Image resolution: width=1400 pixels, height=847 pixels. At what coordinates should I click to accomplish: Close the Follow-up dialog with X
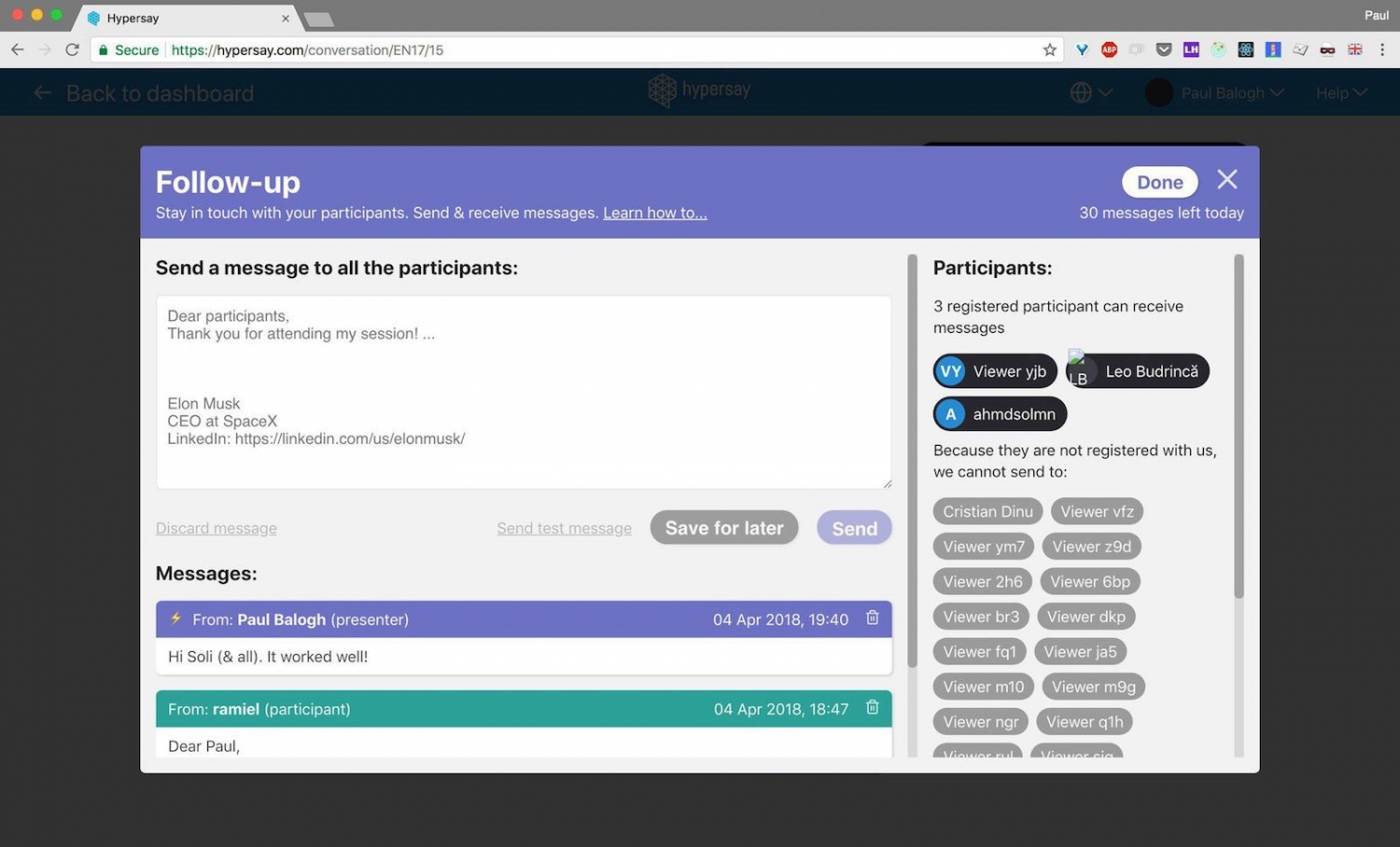[1226, 180]
